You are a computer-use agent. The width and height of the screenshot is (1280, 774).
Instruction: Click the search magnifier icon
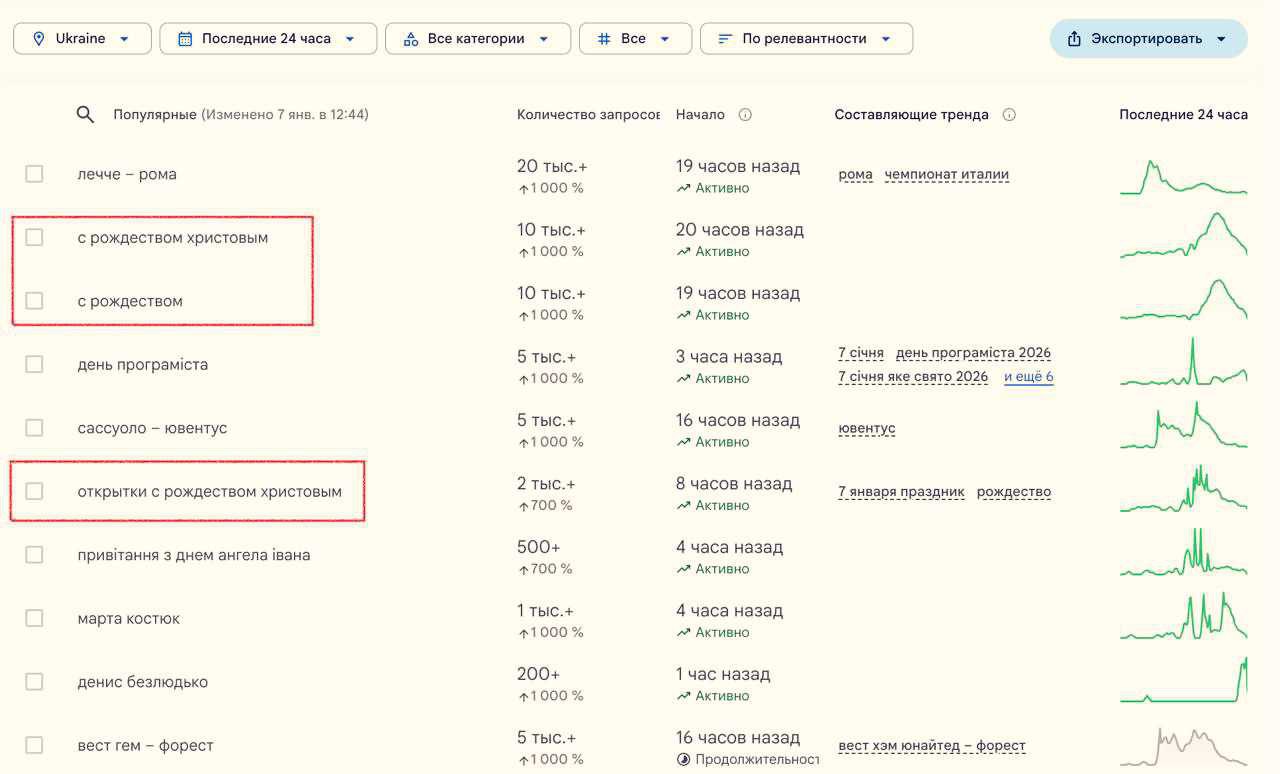pyautogui.click(x=85, y=115)
